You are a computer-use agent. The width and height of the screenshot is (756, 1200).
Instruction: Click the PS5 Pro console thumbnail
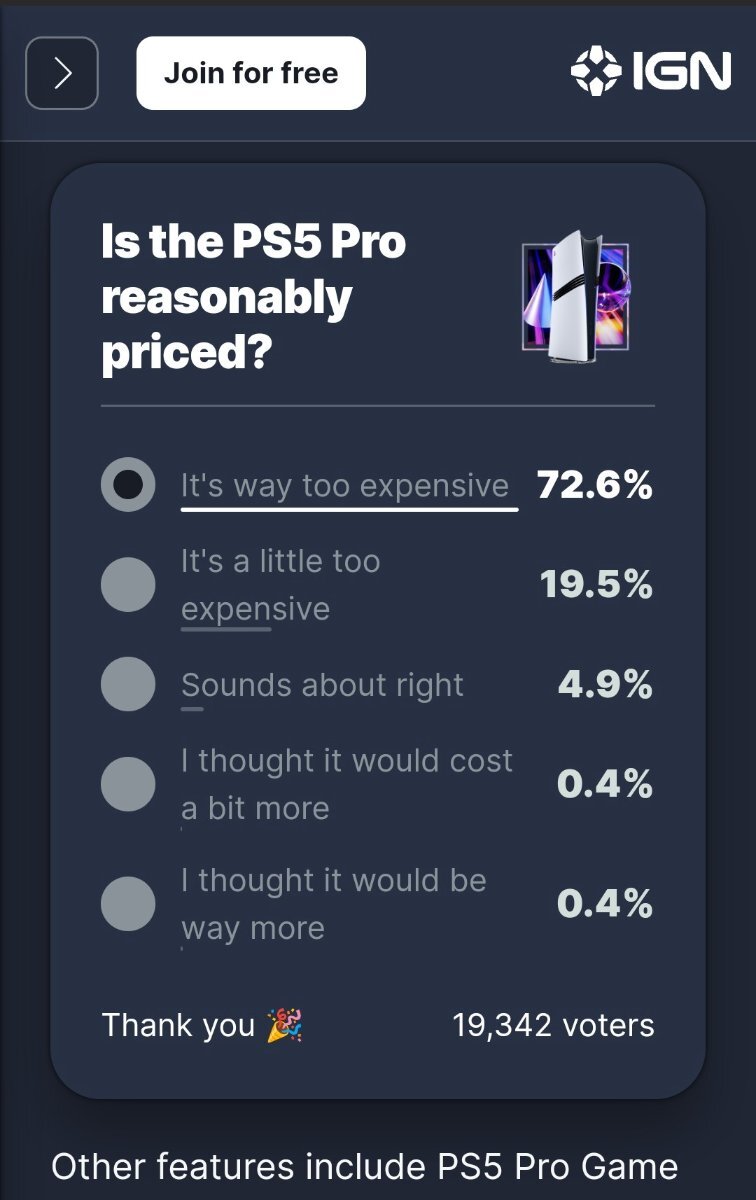[x=575, y=297]
